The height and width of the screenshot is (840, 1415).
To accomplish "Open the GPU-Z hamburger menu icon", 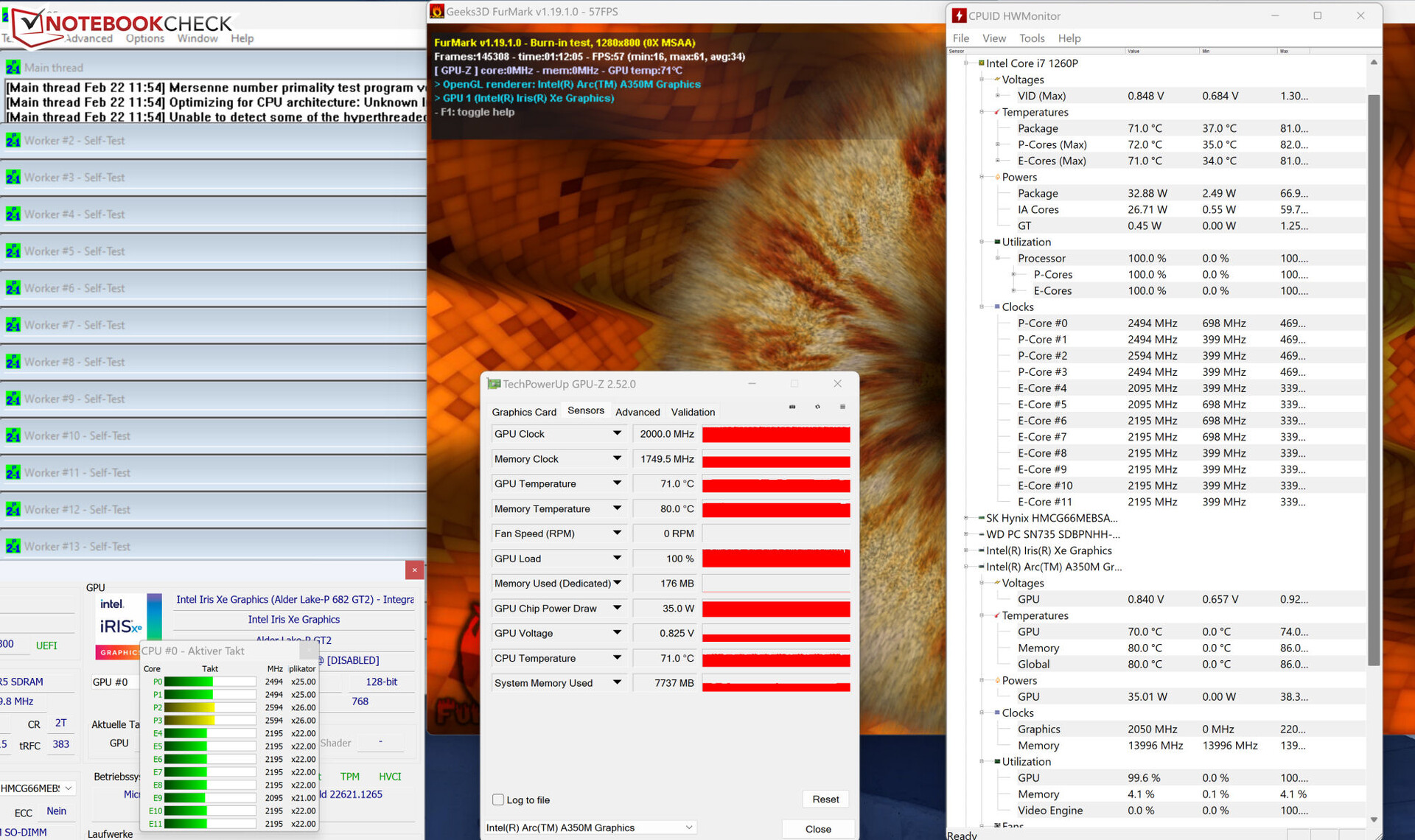I will tap(842, 407).
